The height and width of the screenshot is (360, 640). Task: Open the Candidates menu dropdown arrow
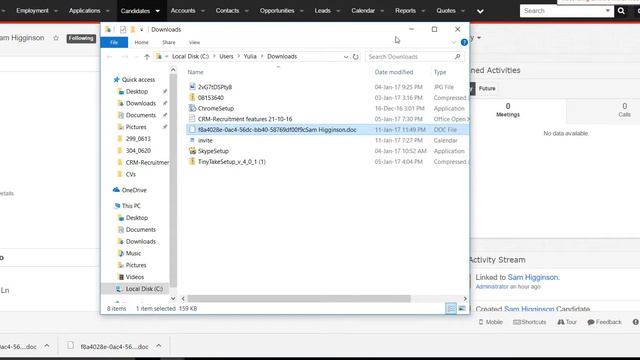tap(158, 11)
